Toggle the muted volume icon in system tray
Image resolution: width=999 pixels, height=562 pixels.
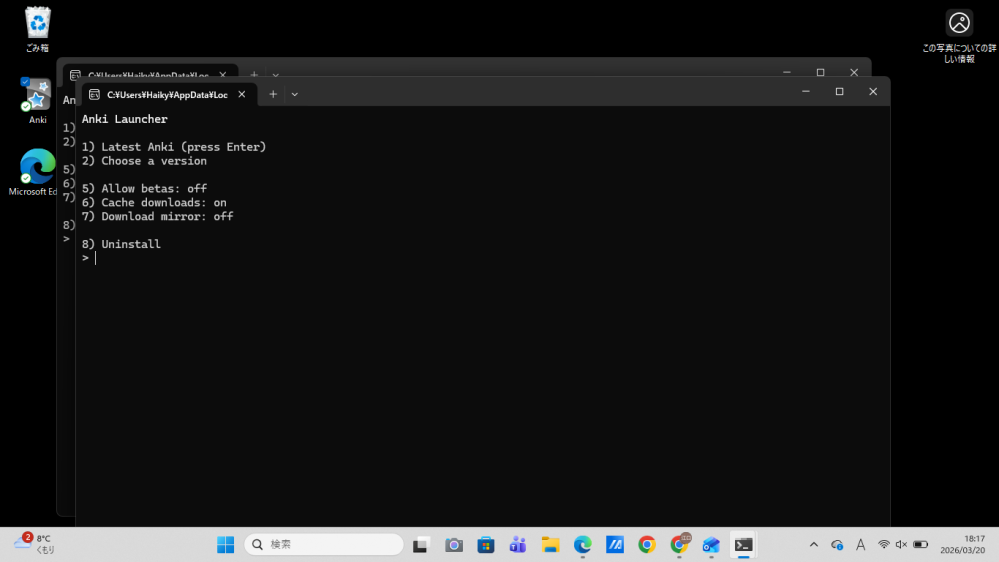[x=901, y=545]
